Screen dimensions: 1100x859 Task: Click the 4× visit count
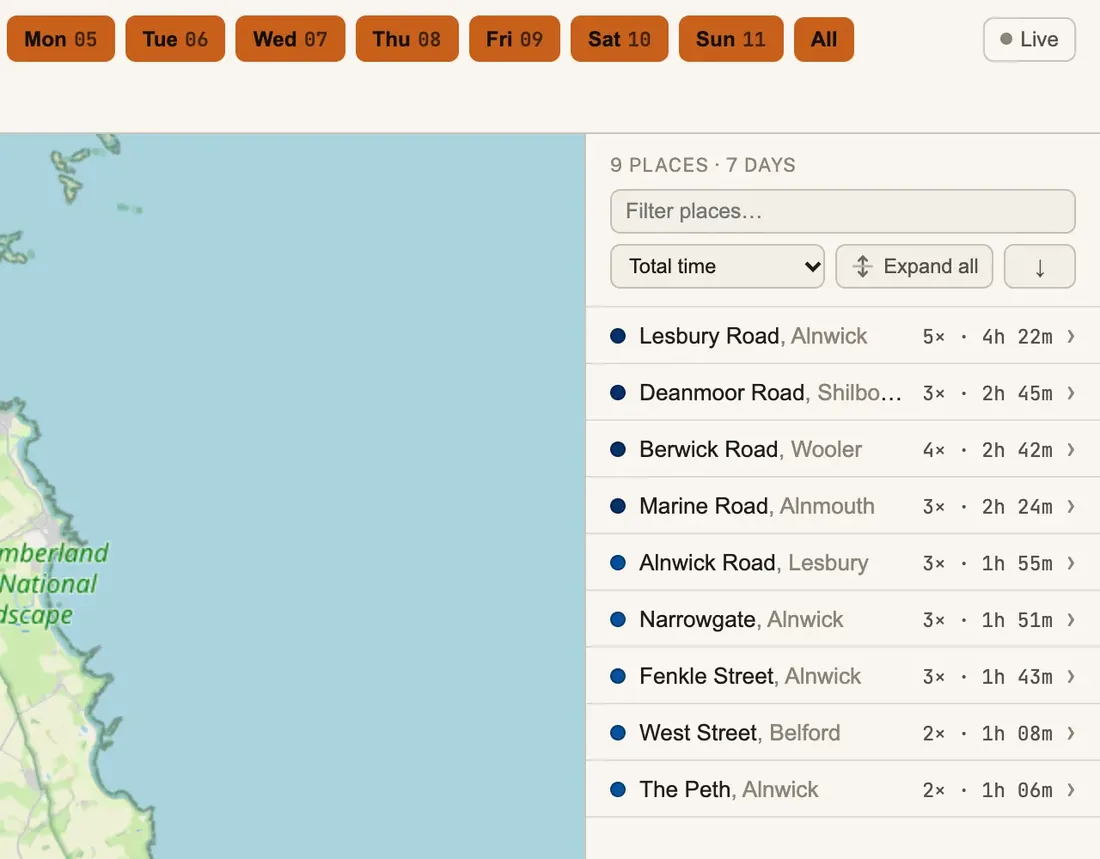click(x=934, y=451)
